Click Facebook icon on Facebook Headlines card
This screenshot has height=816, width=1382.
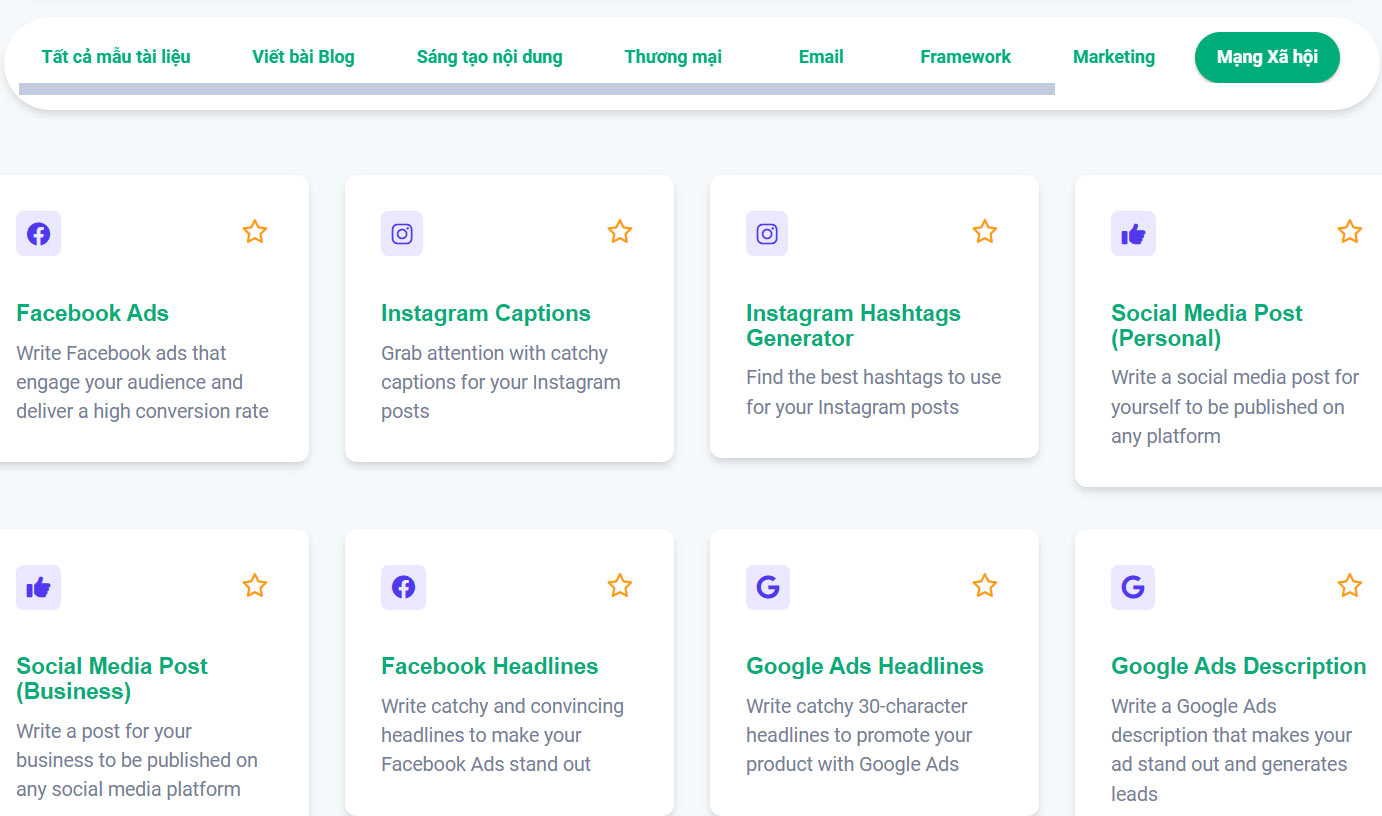tap(403, 587)
